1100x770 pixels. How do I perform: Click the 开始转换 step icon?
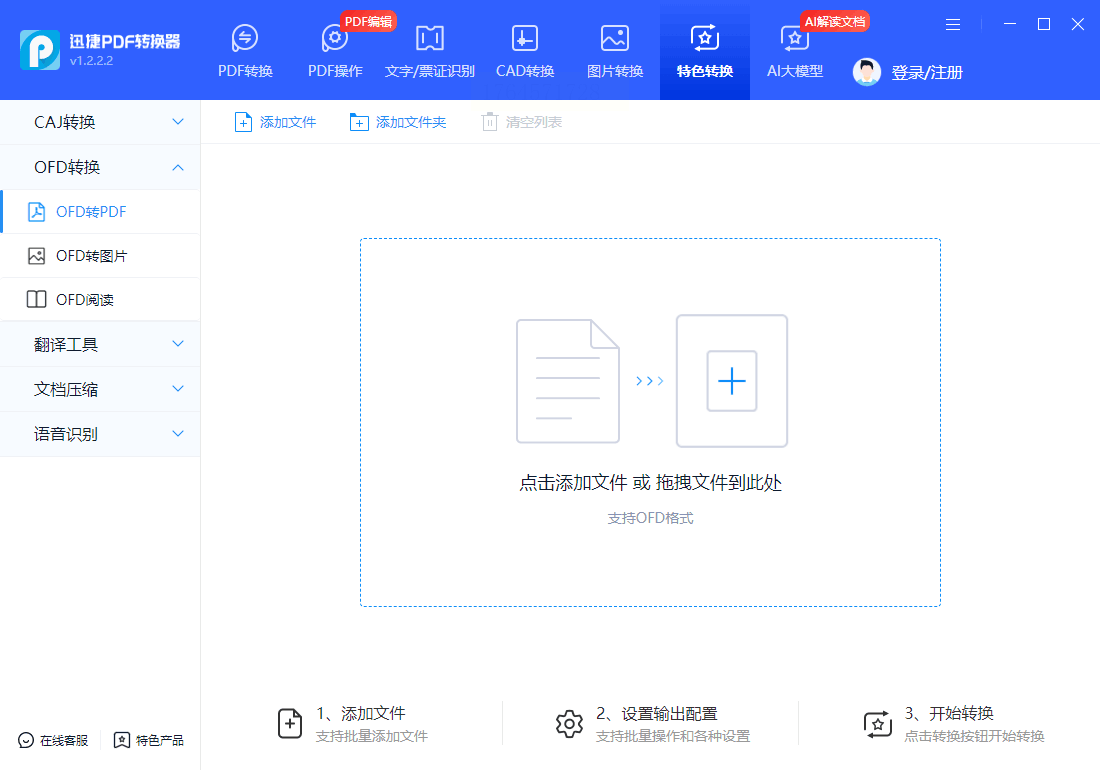click(878, 724)
